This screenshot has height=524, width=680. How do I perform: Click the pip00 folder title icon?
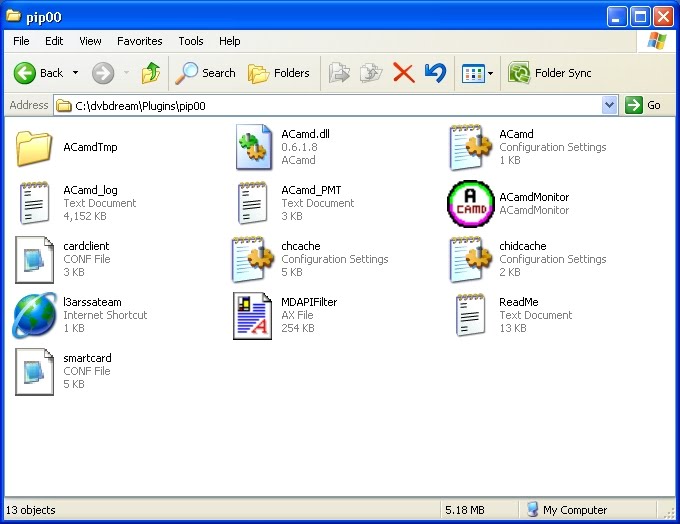click(13, 16)
